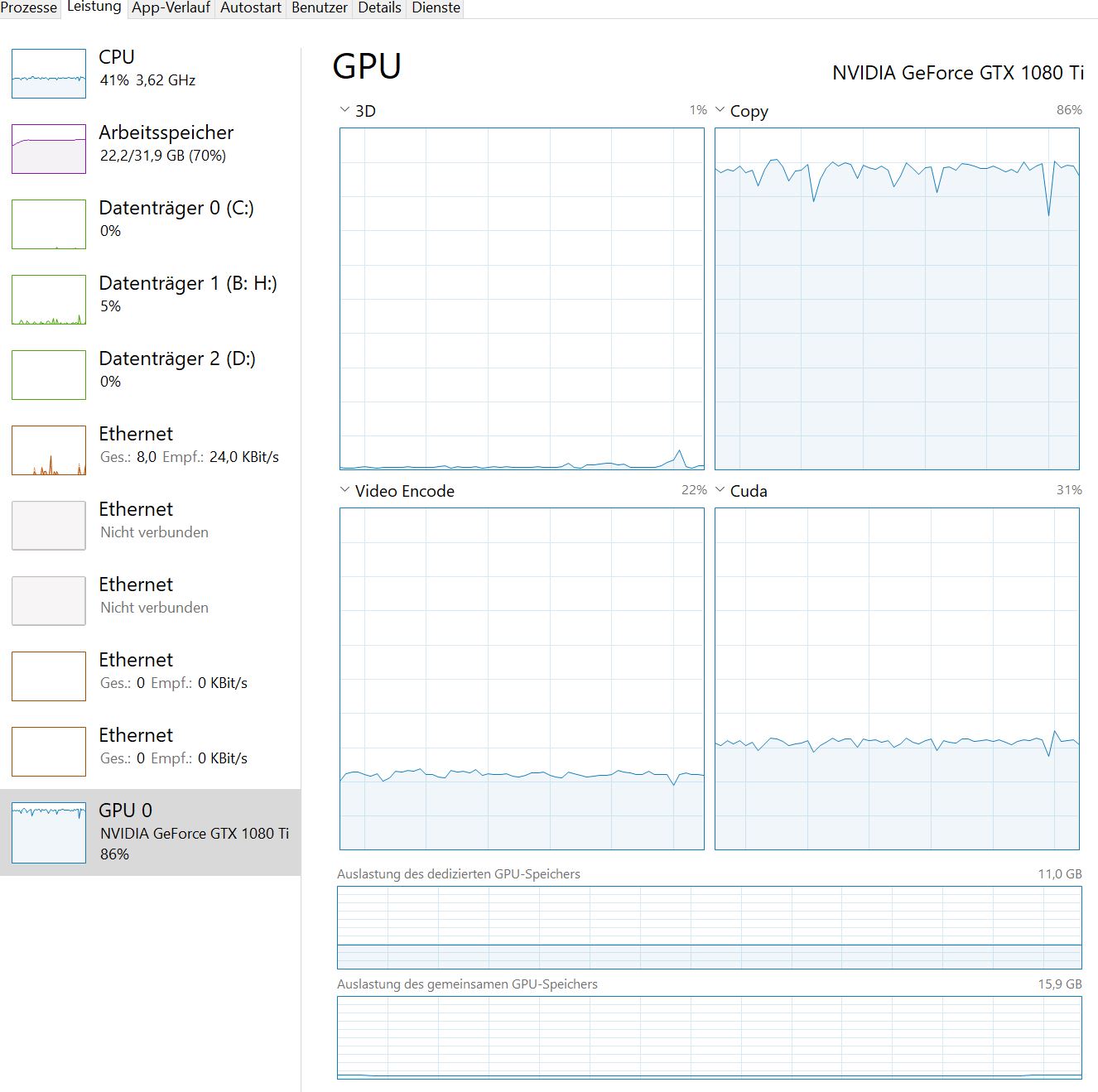Open the App-Verlauf tab
The height and width of the screenshot is (1092, 1098).
[171, 8]
